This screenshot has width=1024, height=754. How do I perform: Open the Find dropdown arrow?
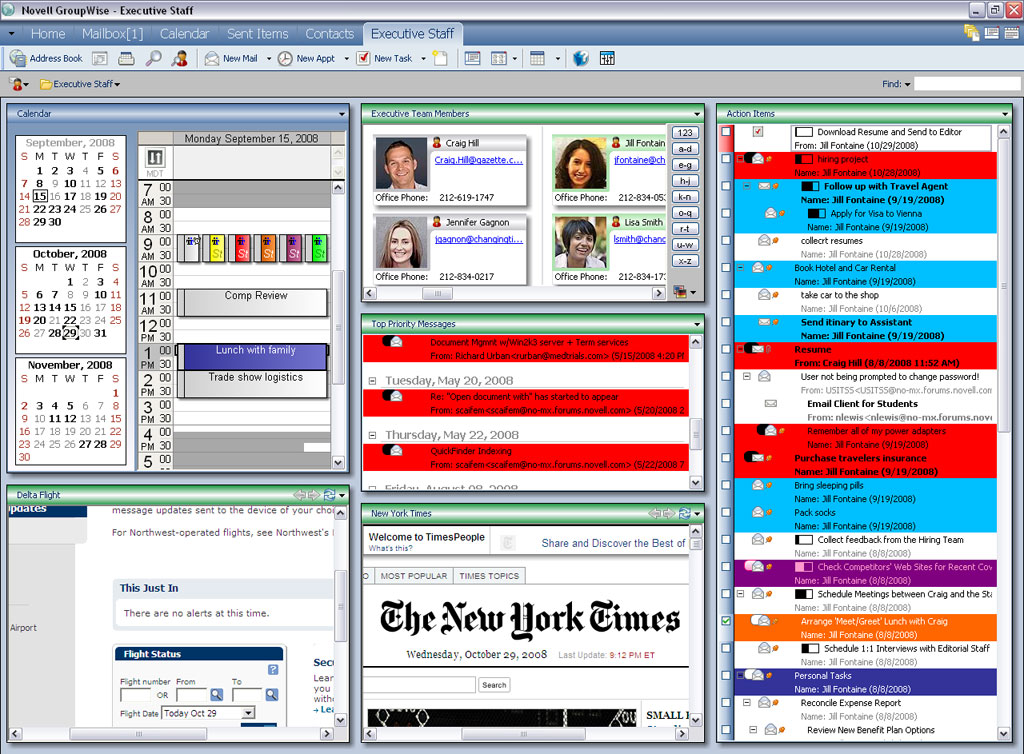tap(907, 84)
